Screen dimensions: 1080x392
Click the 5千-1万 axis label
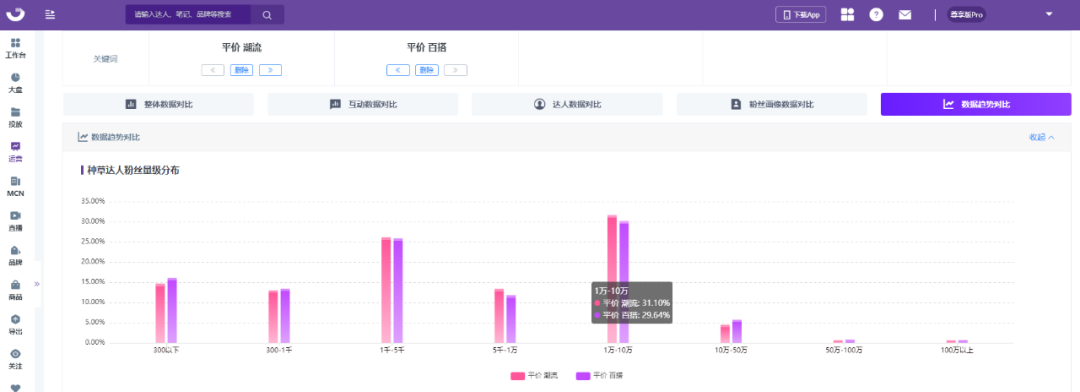(505, 351)
